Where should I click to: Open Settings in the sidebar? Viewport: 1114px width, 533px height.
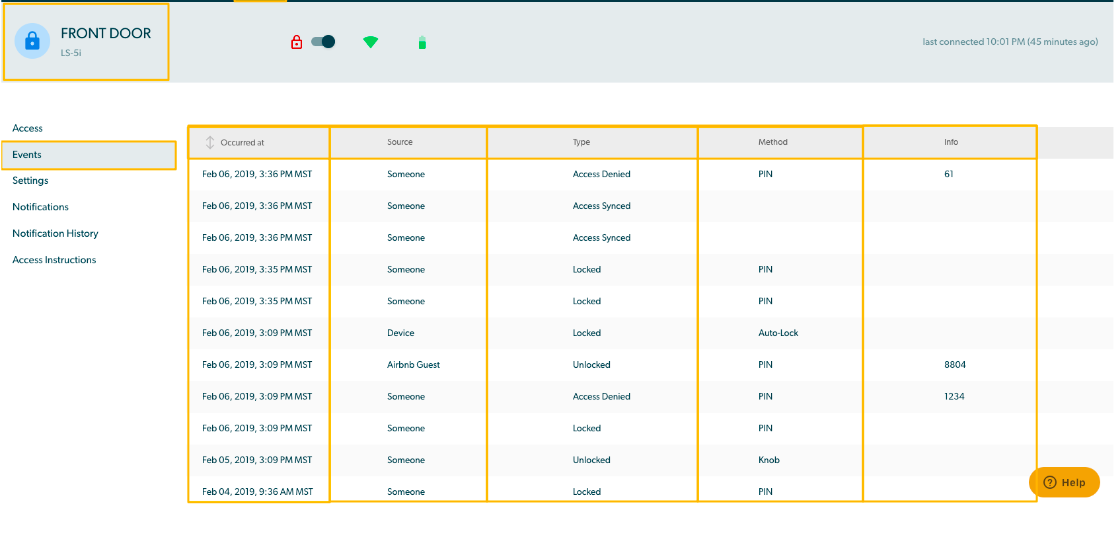31,181
